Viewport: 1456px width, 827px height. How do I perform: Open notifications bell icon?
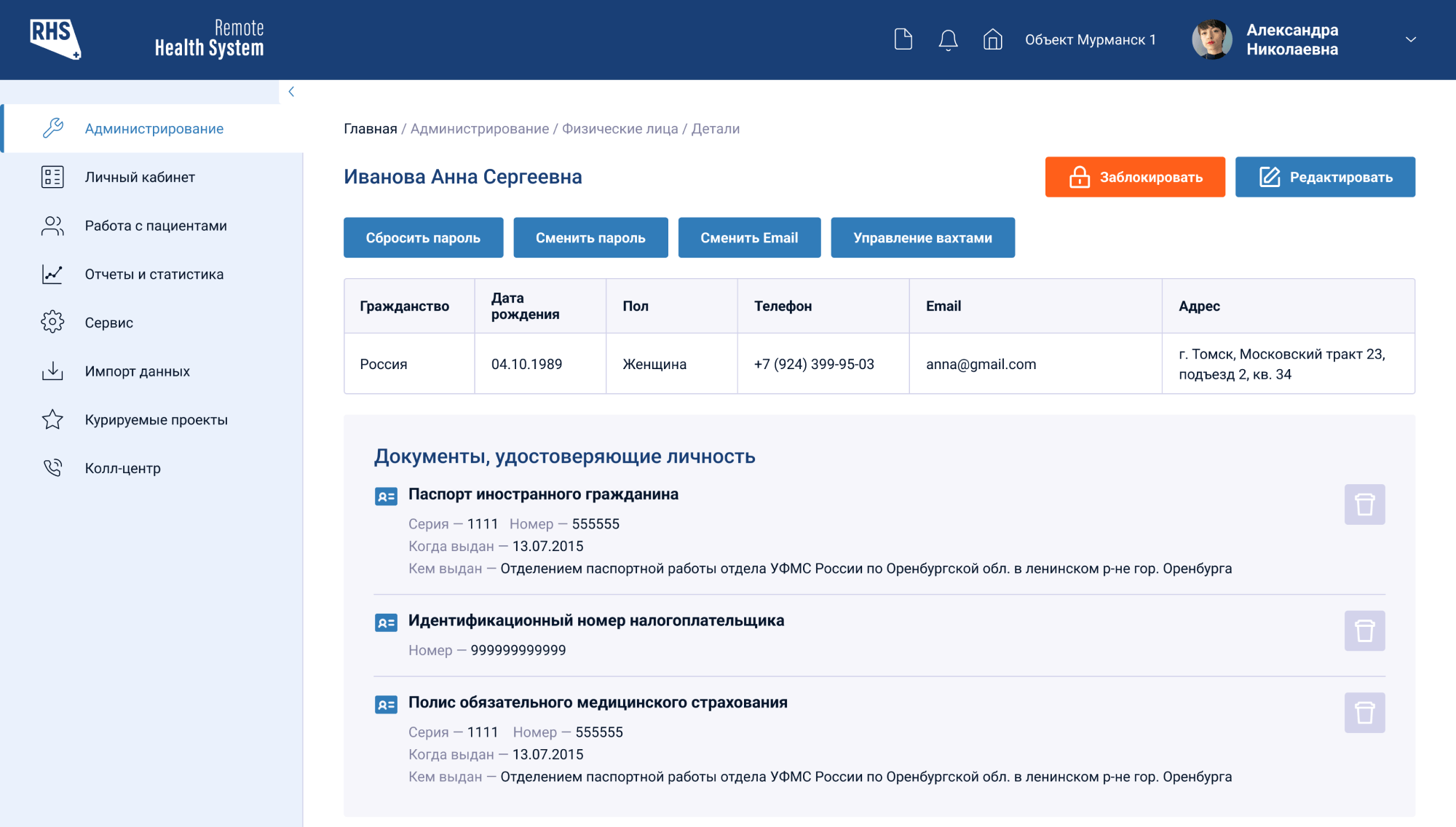(948, 39)
